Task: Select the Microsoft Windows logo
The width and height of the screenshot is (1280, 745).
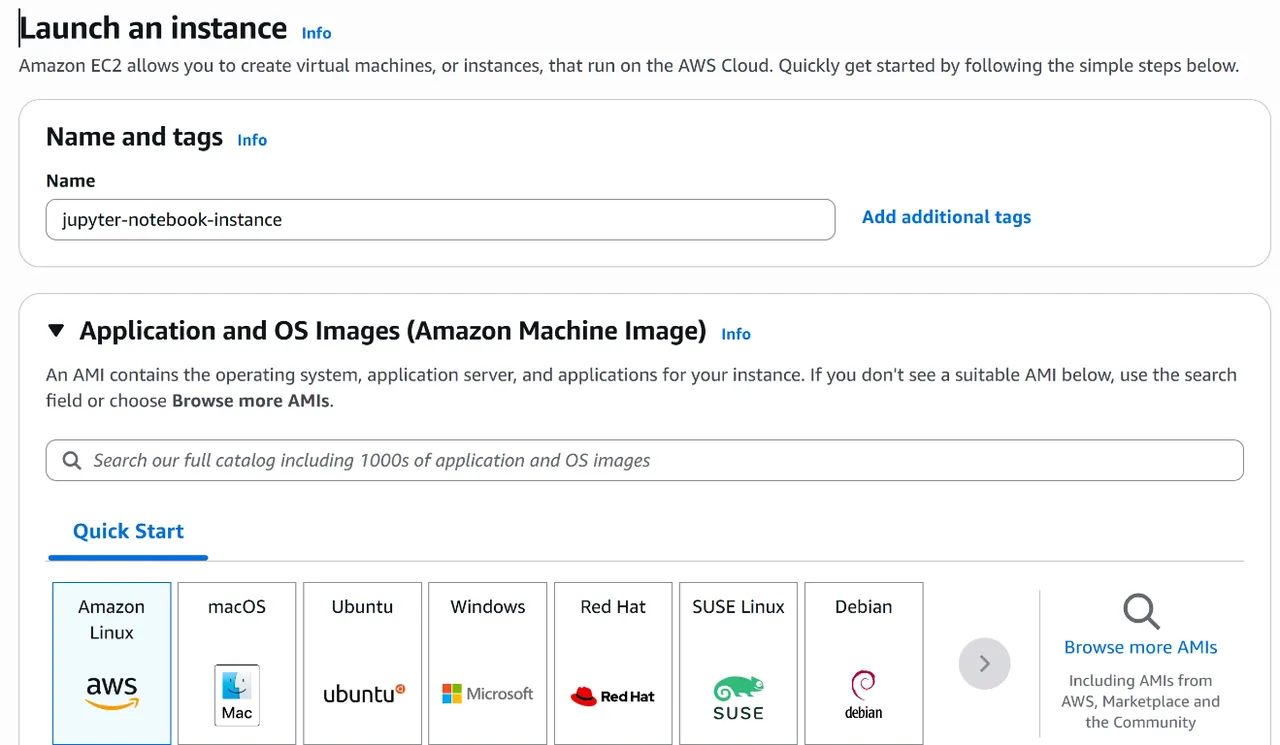Action: point(488,693)
